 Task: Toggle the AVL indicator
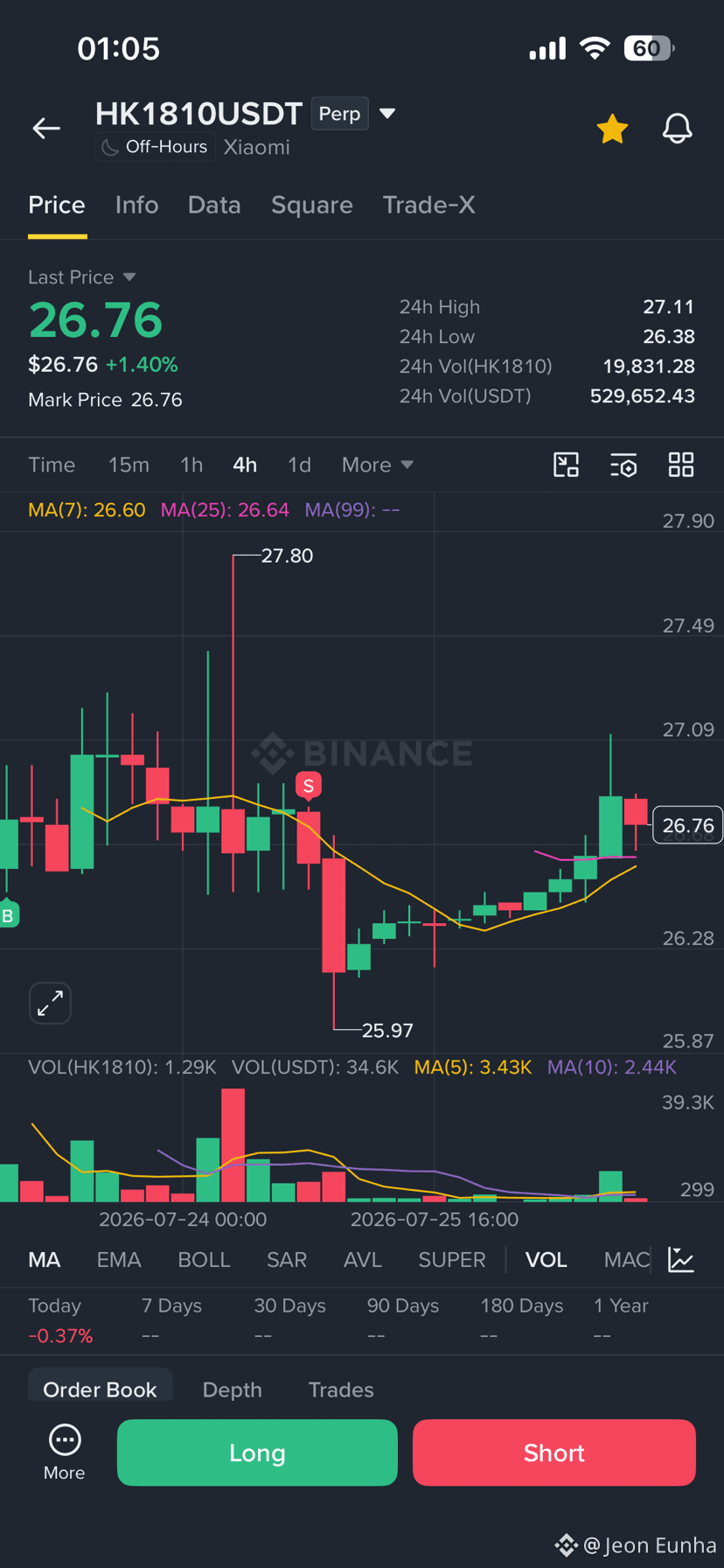pos(363,1260)
